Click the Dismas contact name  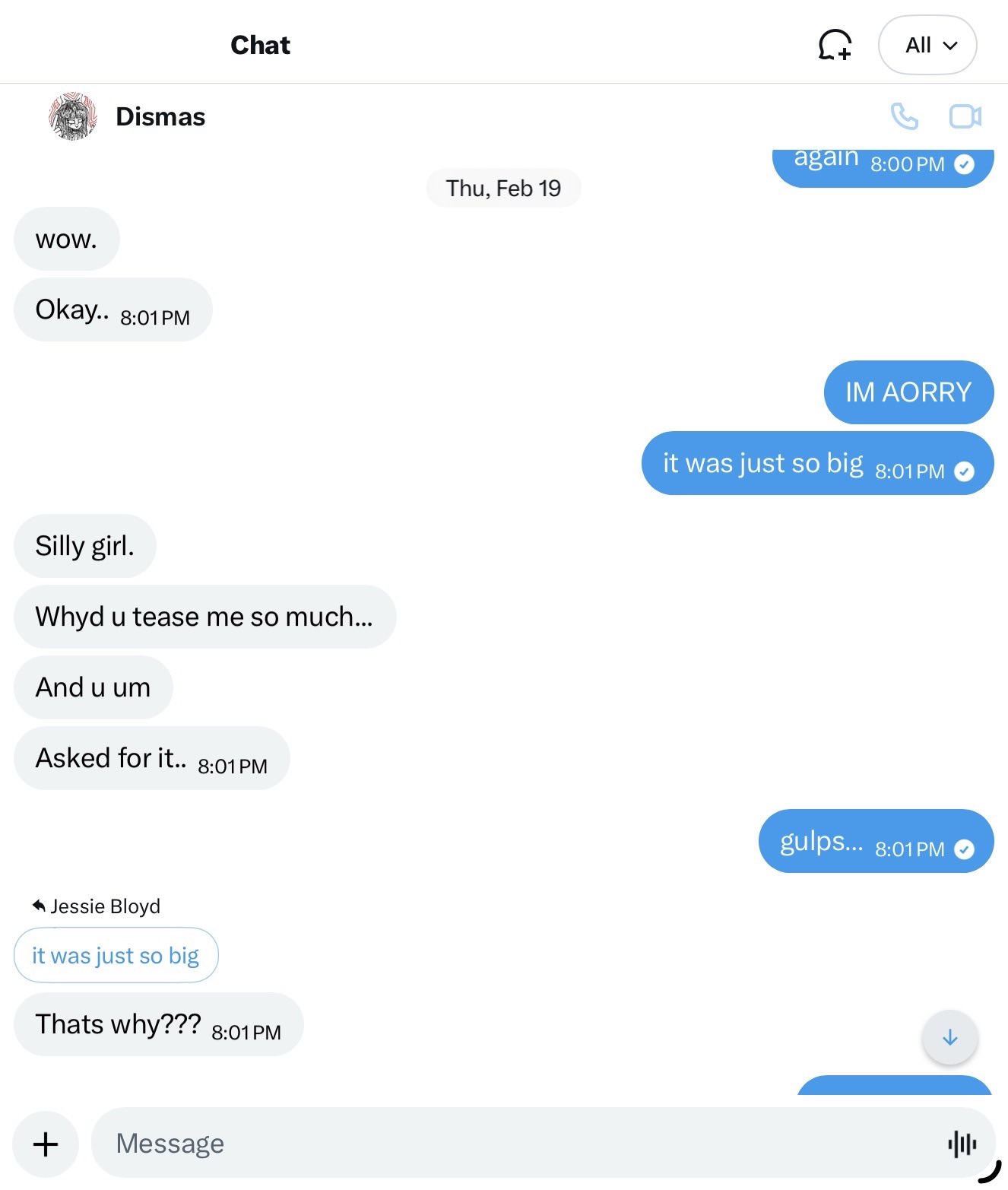pos(160,116)
